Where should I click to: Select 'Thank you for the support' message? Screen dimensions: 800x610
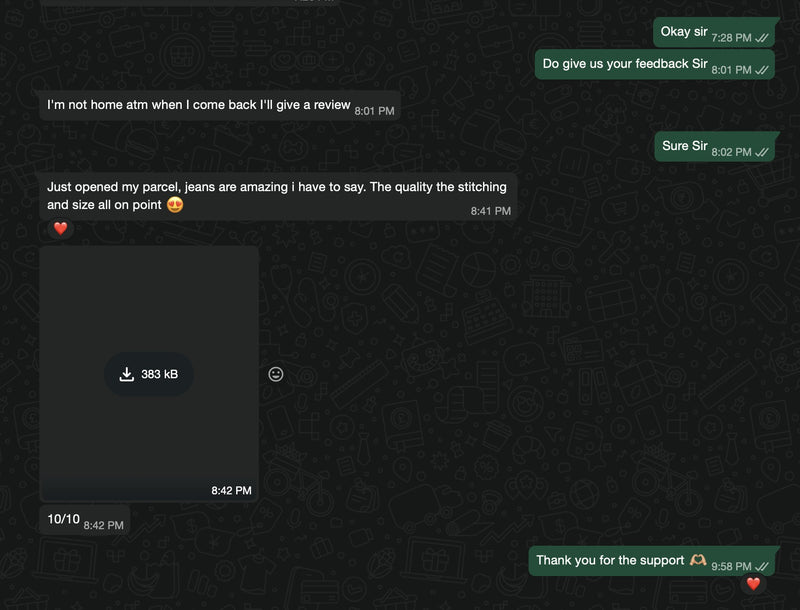coord(652,561)
